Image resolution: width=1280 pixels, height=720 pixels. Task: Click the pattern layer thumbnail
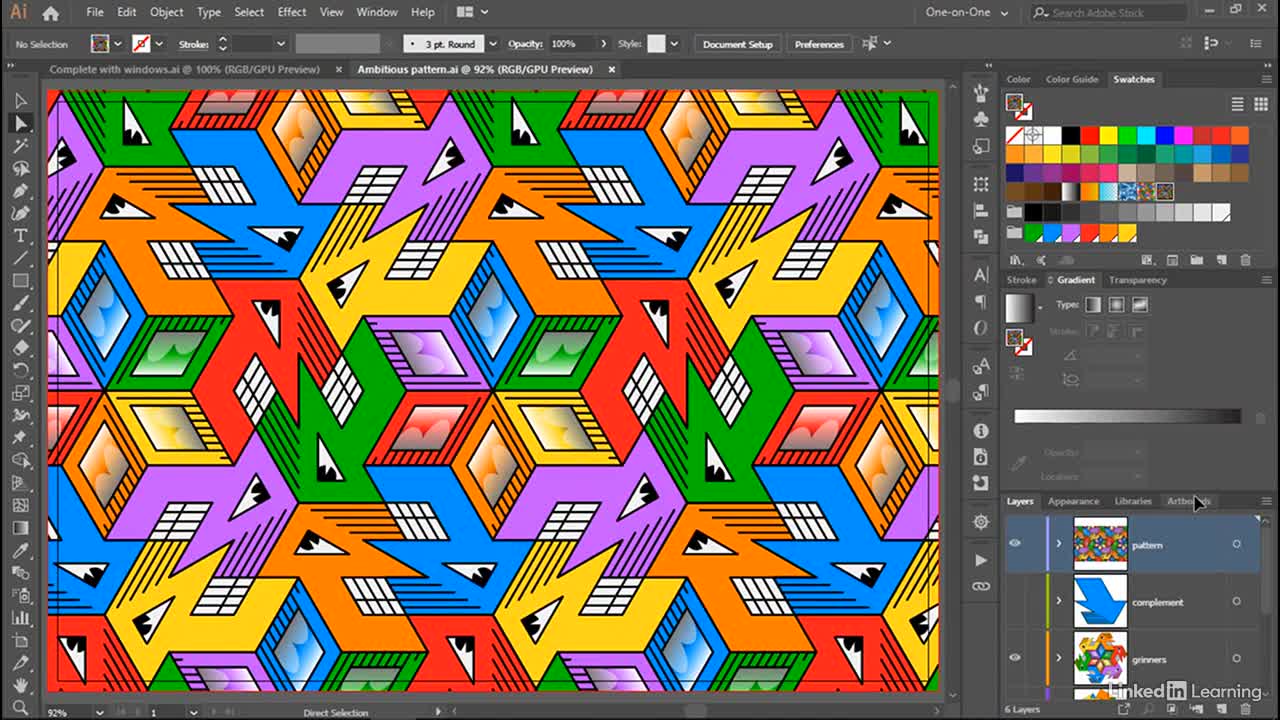tap(1100, 544)
